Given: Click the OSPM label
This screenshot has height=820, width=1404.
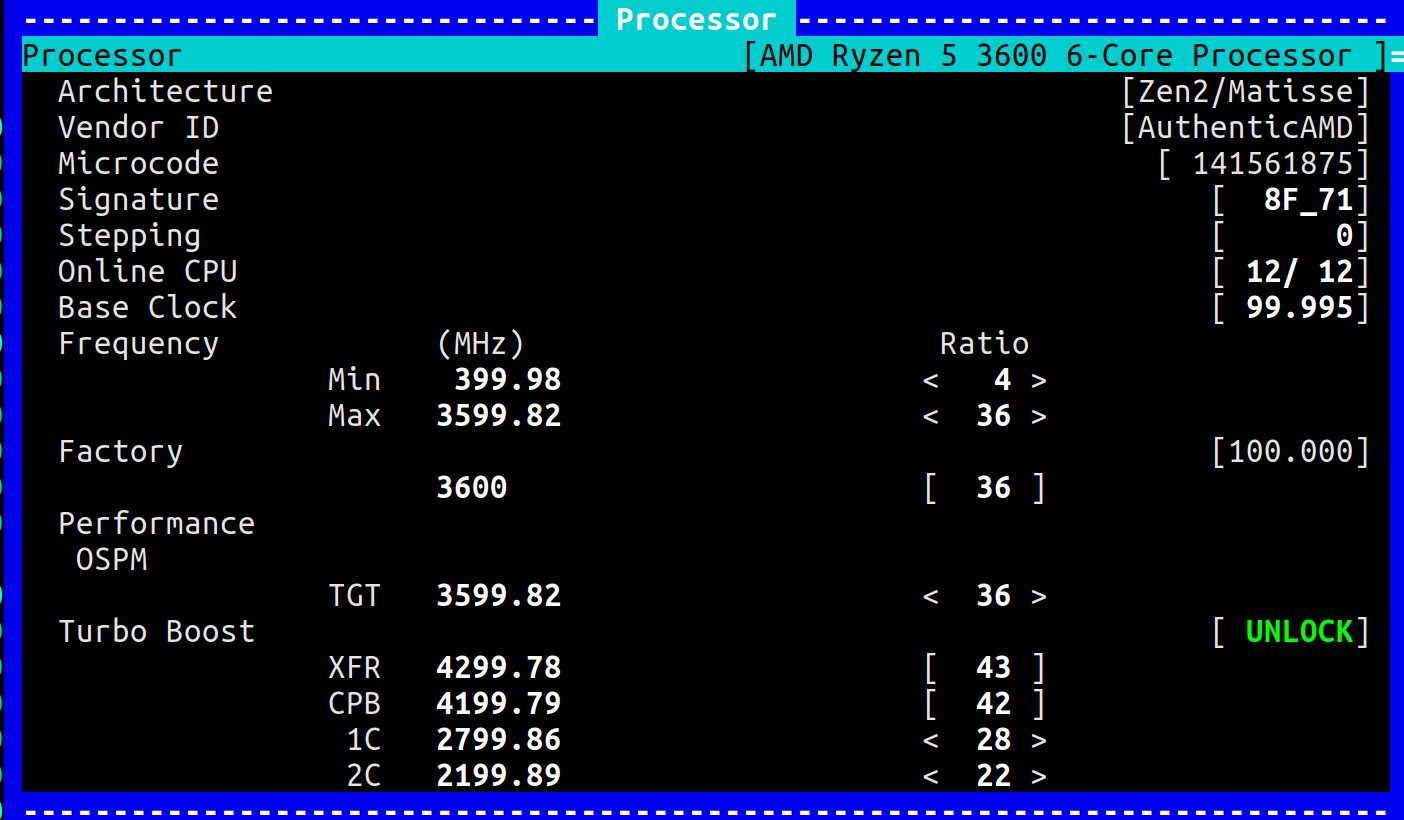Looking at the screenshot, I should [x=111, y=559].
